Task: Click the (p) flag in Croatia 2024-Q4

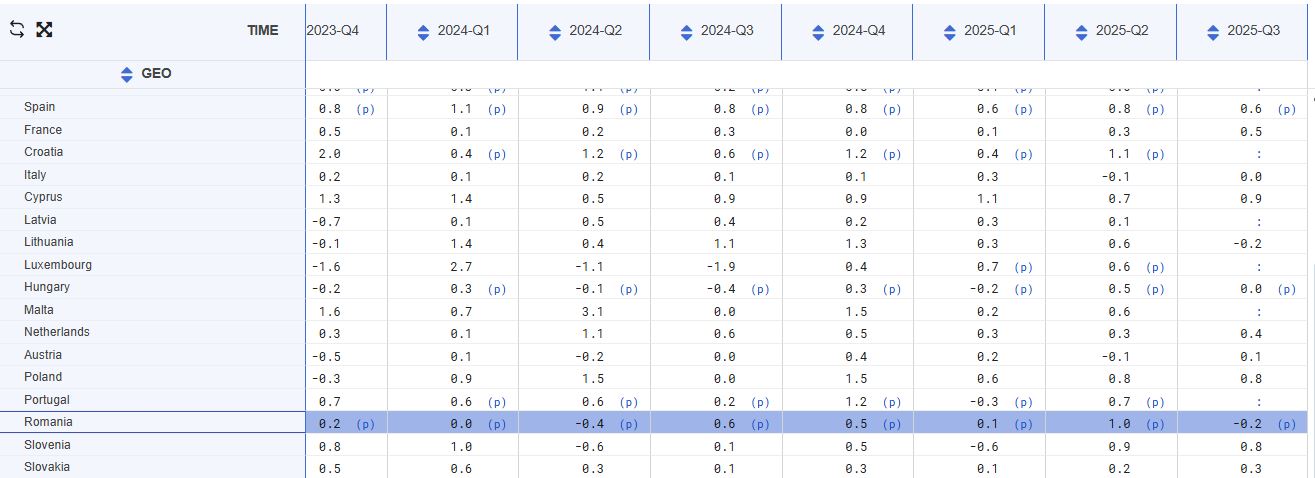Action: pos(892,154)
